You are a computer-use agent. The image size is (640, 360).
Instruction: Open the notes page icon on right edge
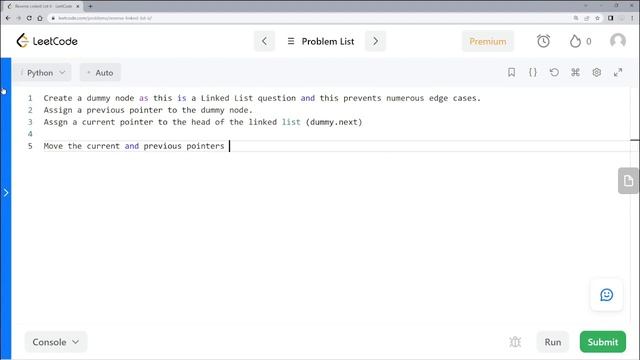coord(628,180)
